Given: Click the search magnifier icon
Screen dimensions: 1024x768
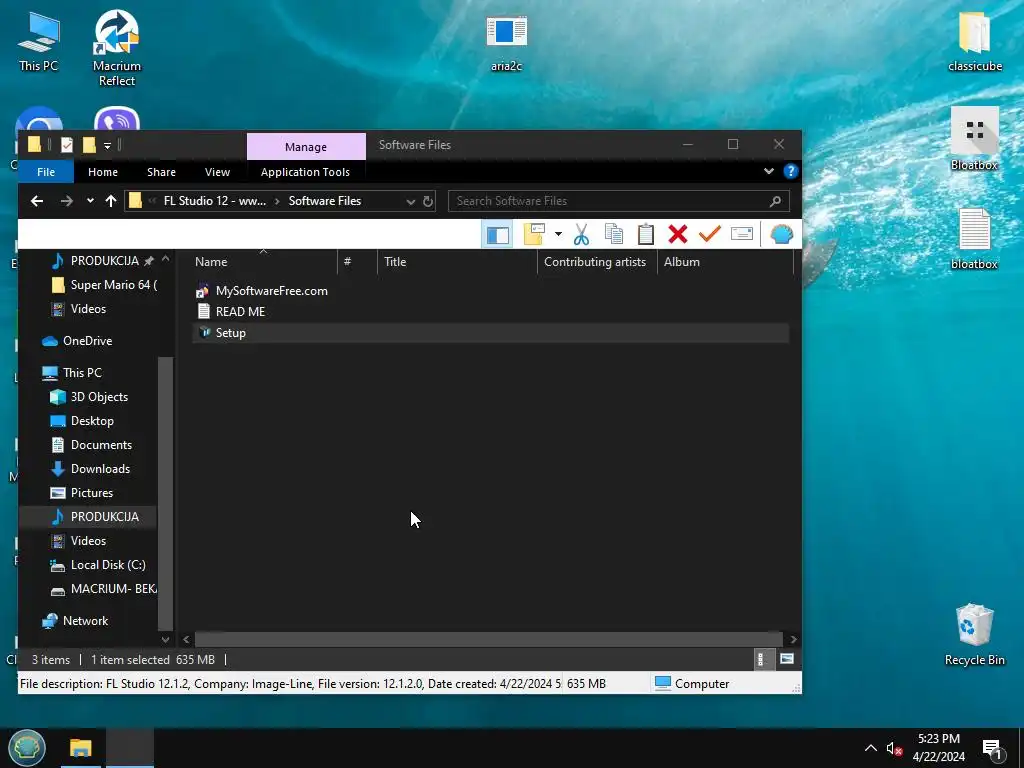Looking at the screenshot, I should tap(775, 201).
